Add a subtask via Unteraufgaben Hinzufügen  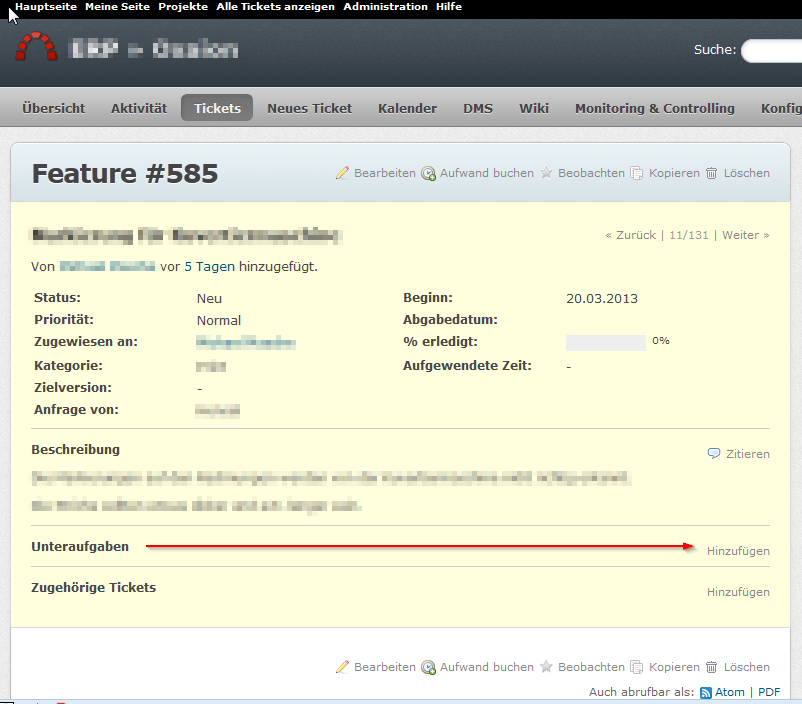[738, 551]
